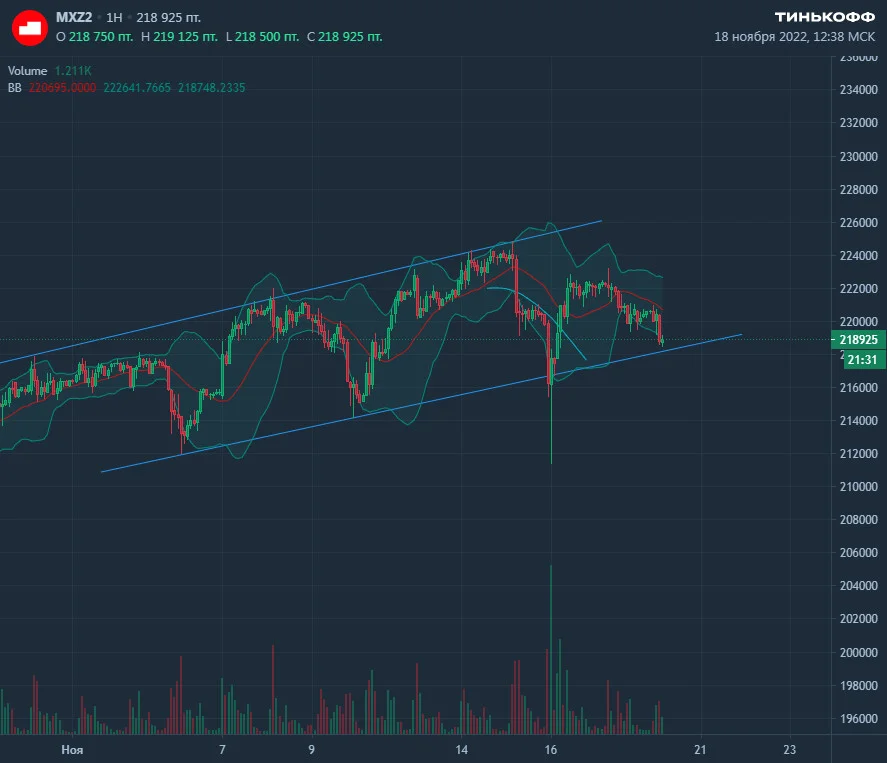Image resolution: width=887 pixels, height=763 pixels.
Task: Click the low price 218 500 пт.
Action: (x=267, y=37)
